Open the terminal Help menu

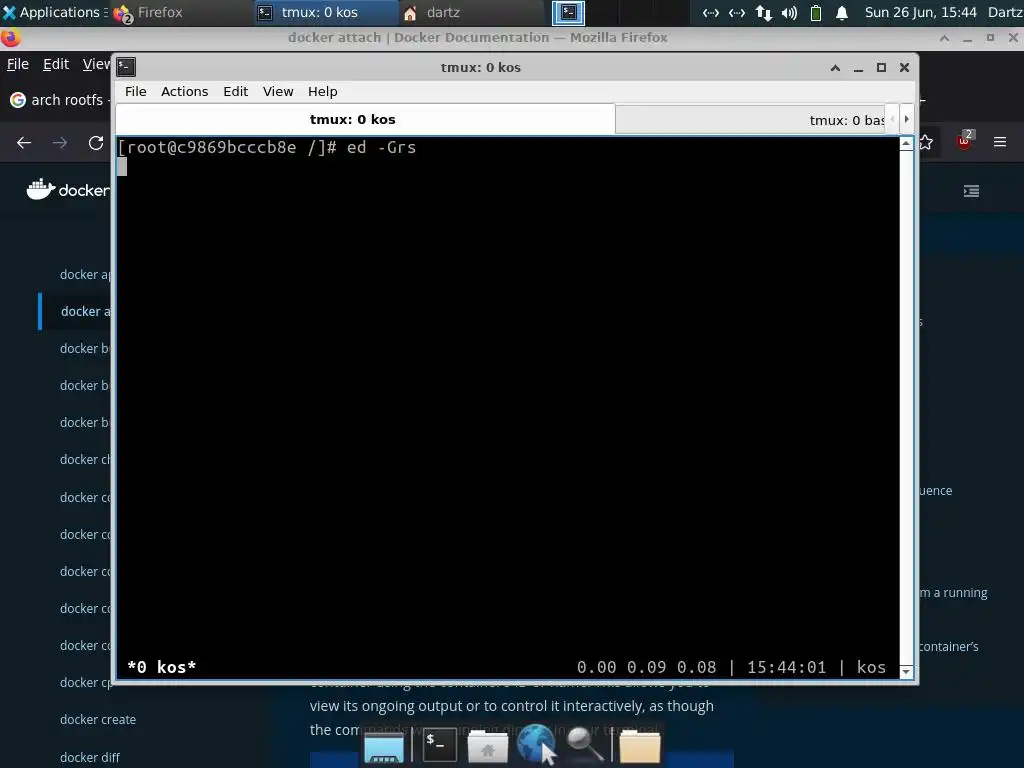323,91
